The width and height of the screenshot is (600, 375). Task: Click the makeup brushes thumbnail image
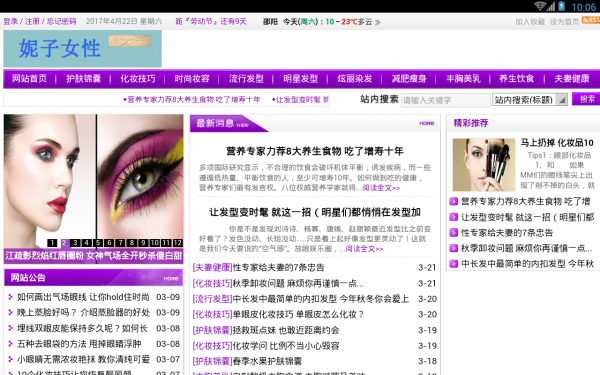click(x=484, y=165)
